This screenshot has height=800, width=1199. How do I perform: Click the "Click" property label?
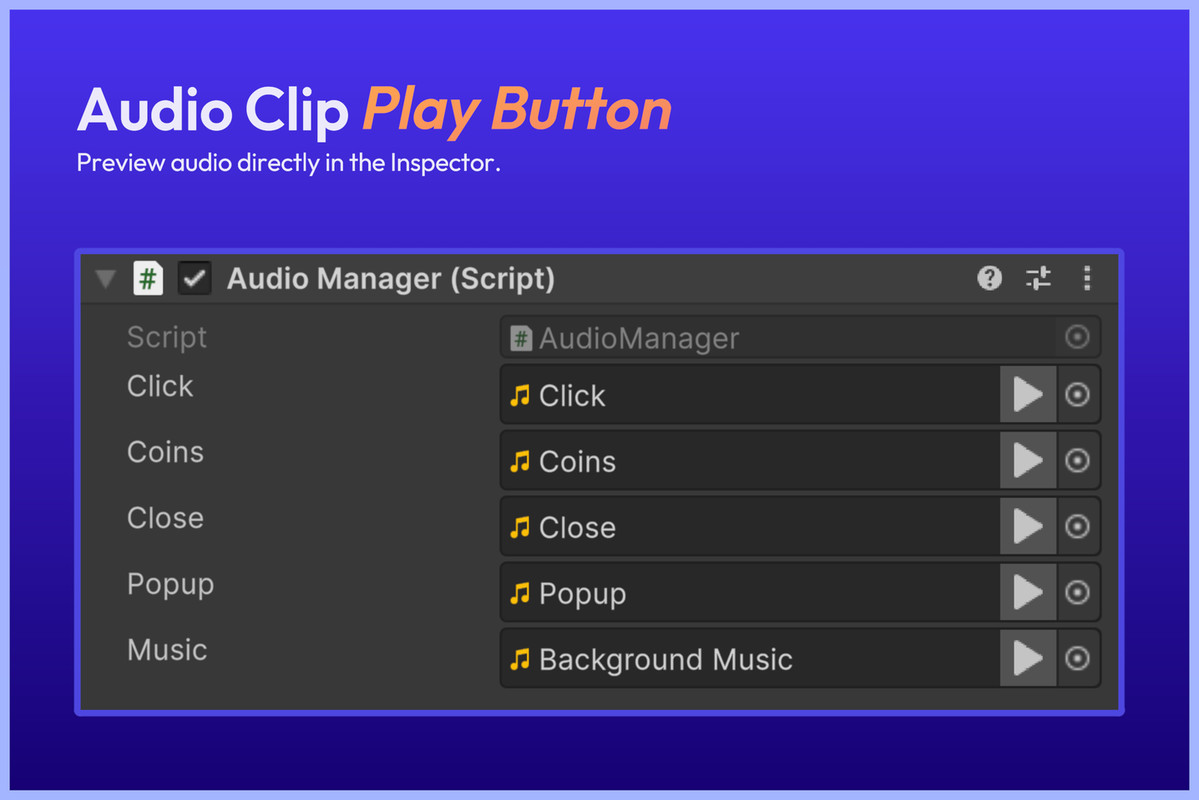click(x=160, y=386)
